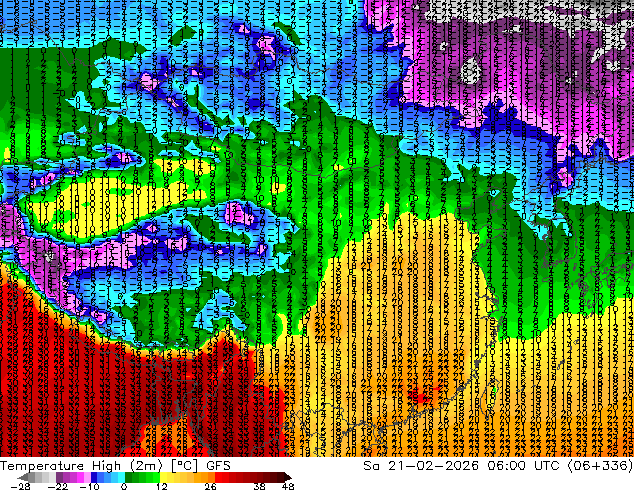Image resolution: width=634 pixels, height=490 pixels.
Task: Pick the bright red swatch at 26 on the legend
Action: (218, 477)
